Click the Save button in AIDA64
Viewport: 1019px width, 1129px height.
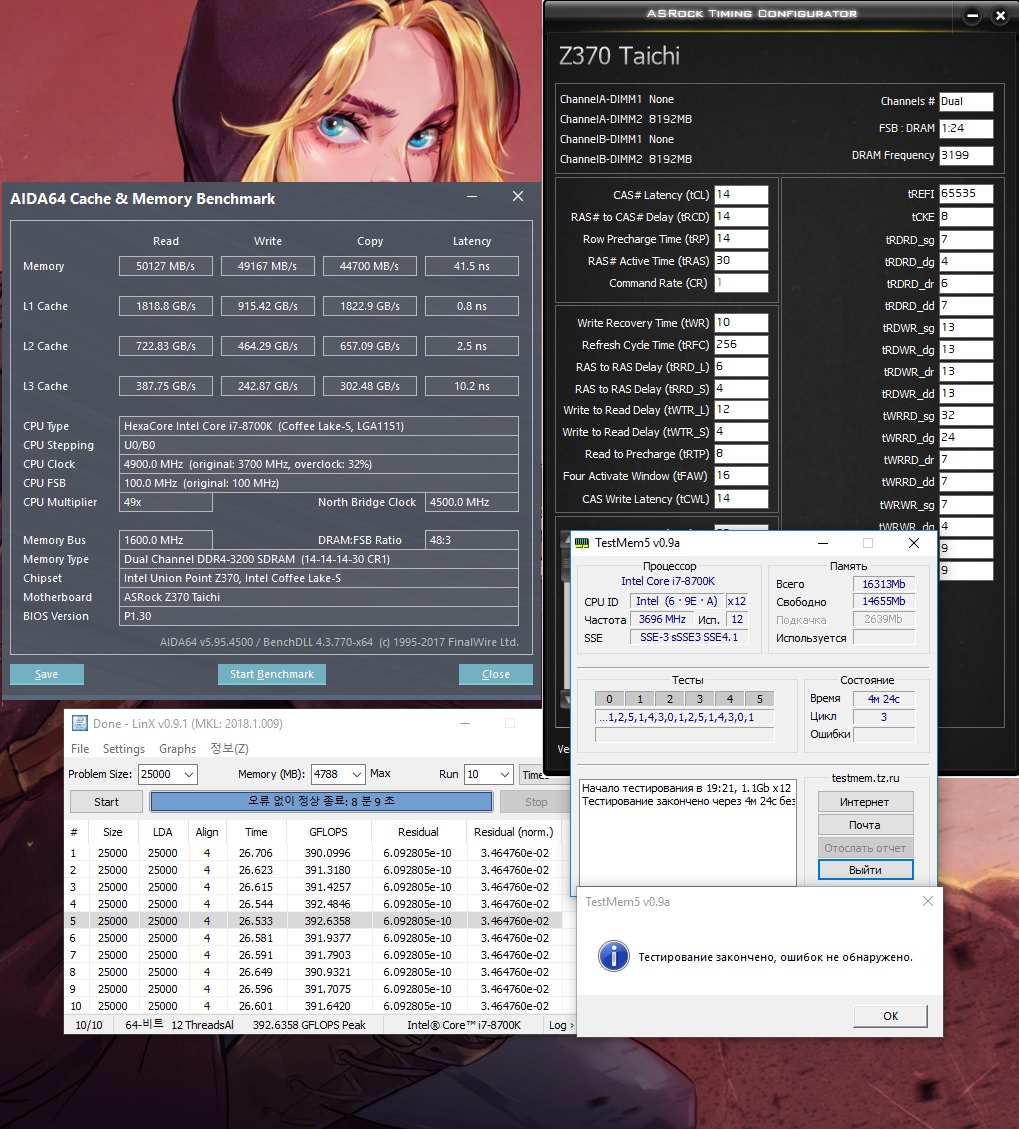tap(47, 674)
